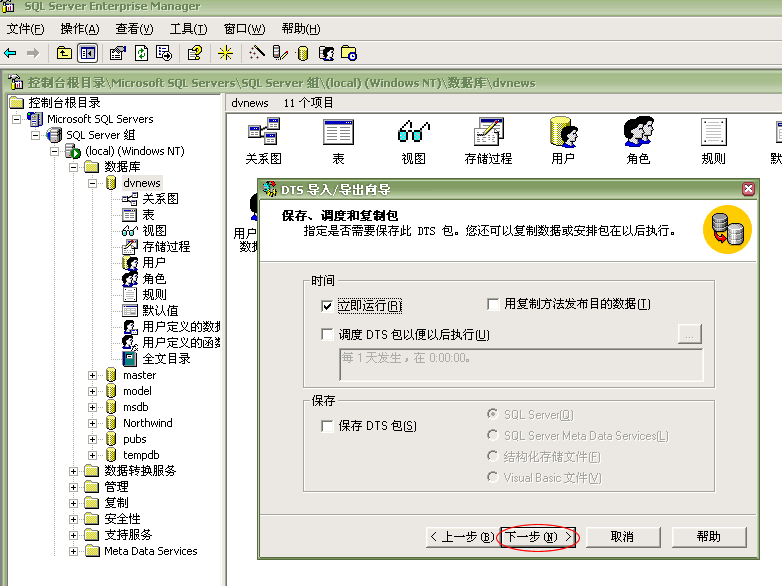Open the 规则 (Rules) icon in list pane

click(x=713, y=133)
